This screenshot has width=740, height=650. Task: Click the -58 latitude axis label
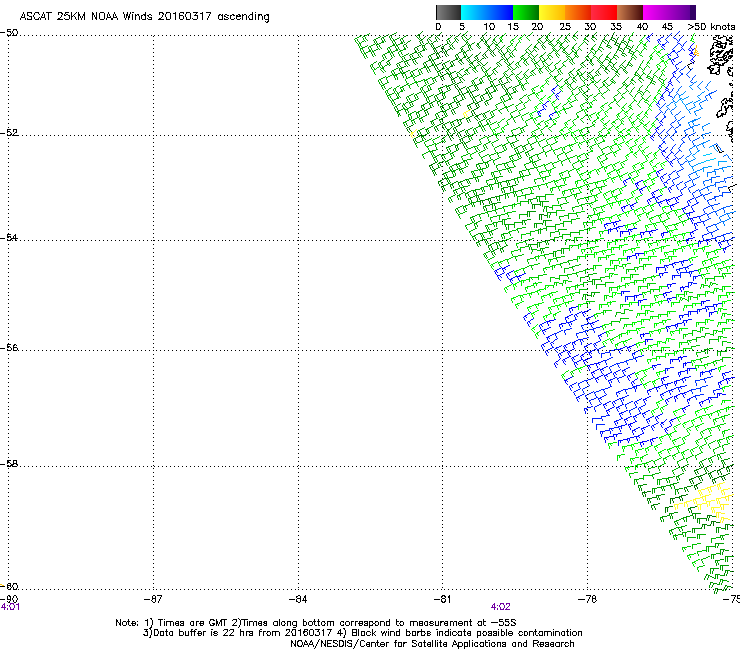pos(9,464)
